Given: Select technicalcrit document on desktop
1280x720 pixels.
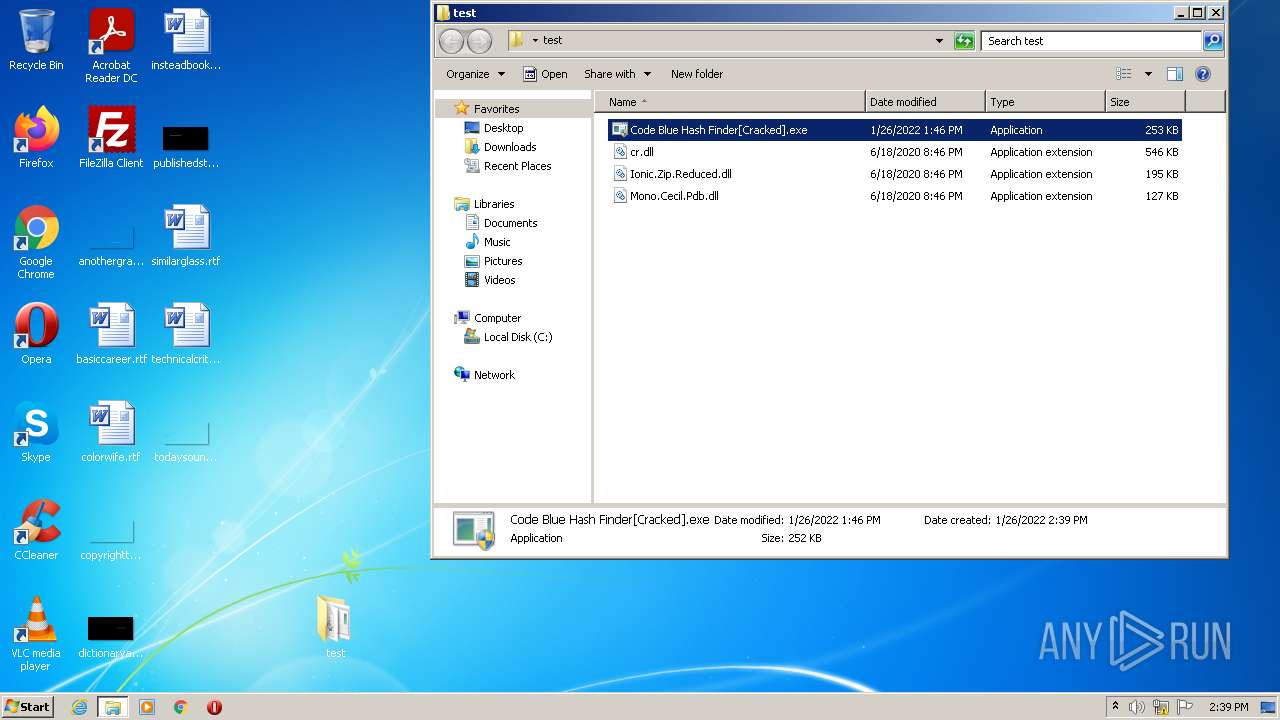Looking at the screenshot, I should coord(186,334).
